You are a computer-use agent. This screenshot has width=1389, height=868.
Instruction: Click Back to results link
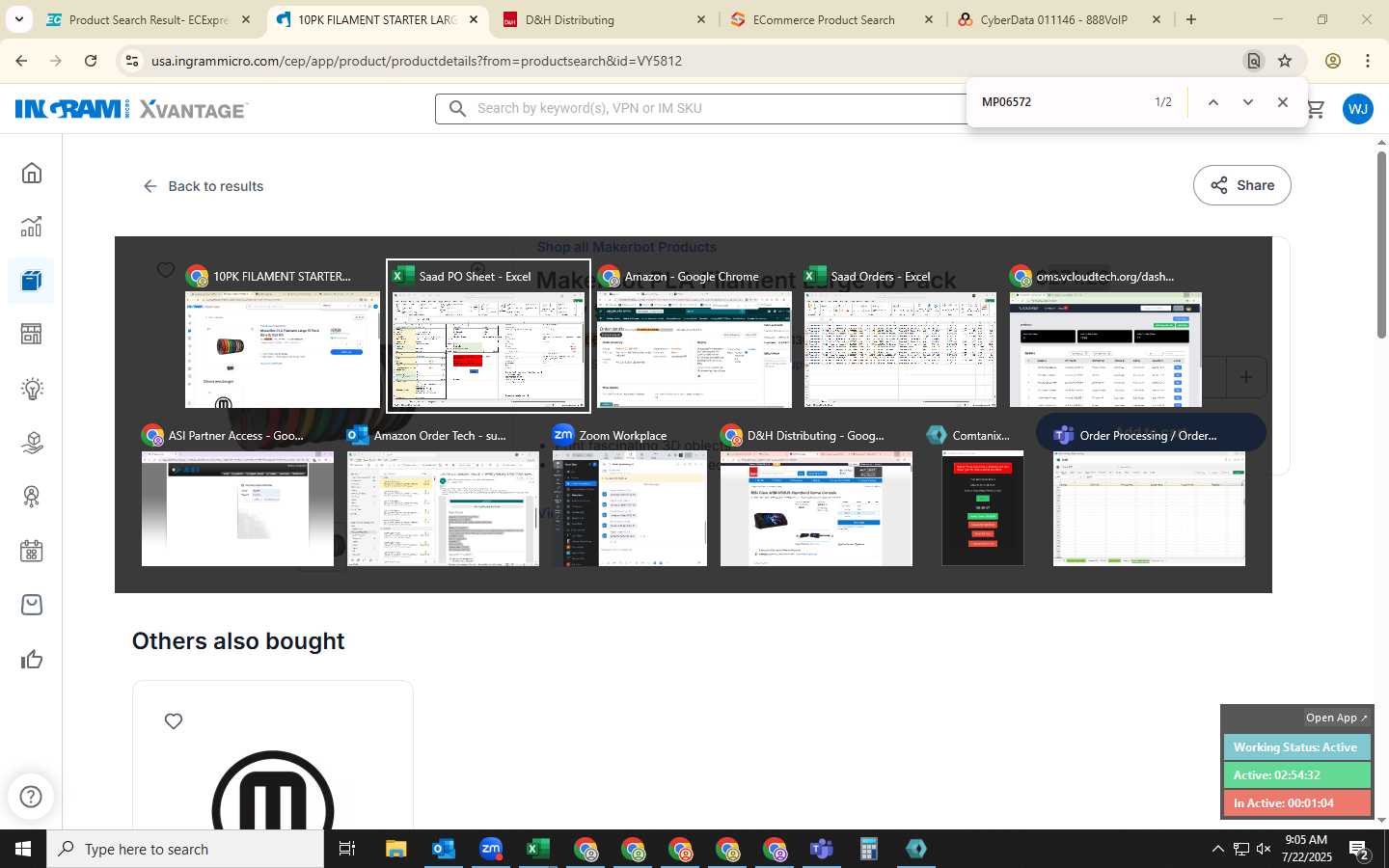pos(204,186)
